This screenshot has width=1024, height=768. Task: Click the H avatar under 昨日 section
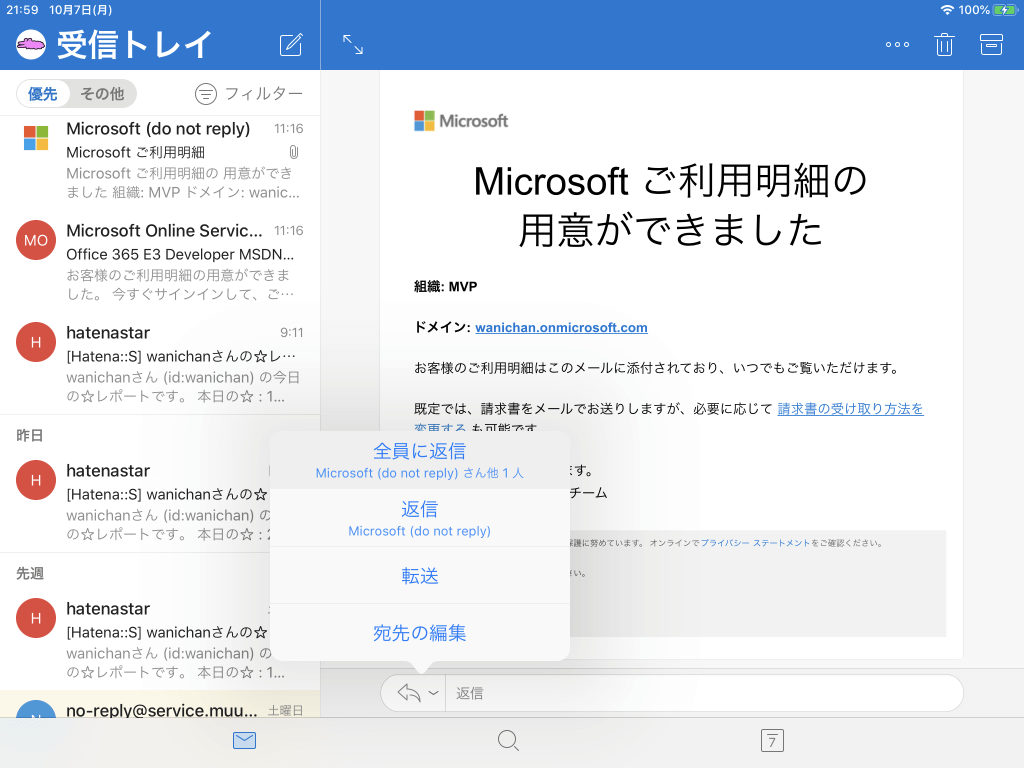click(x=36, y=480)
